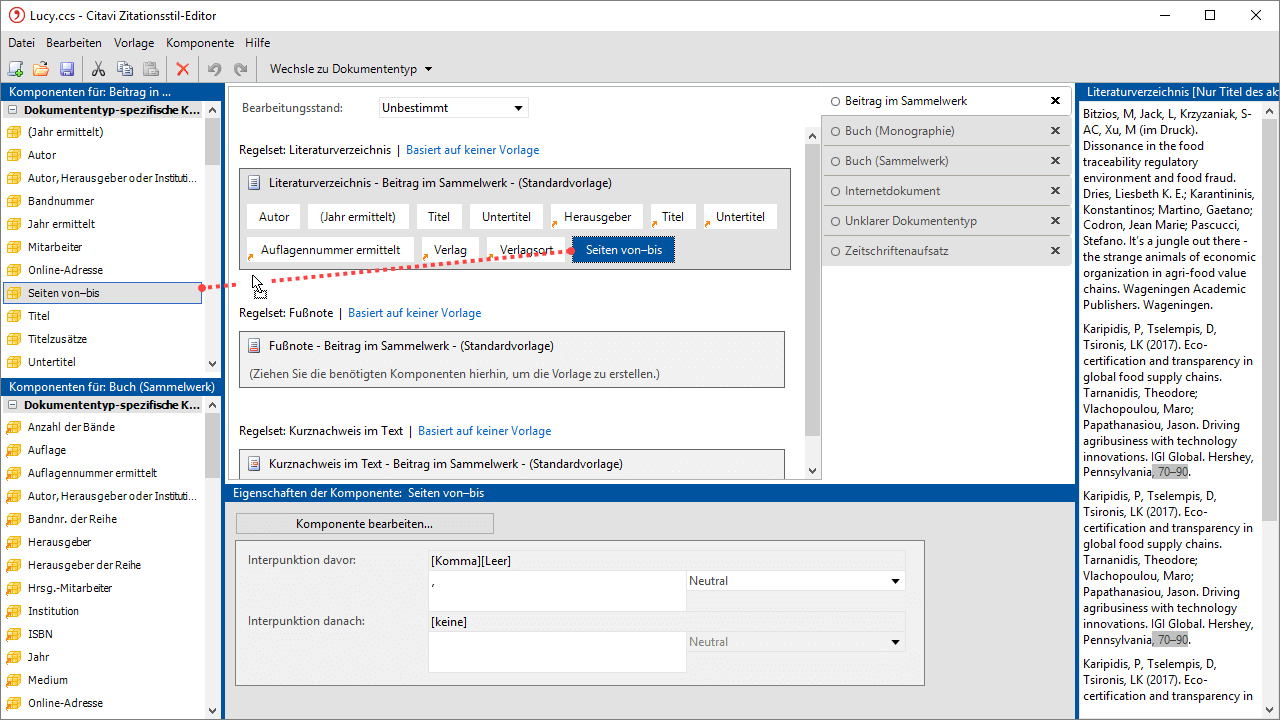Image resolution: width=1280 pixels, height=720 pixels.
Task: Click the copy toolbar icon
Action: point(125,69)
